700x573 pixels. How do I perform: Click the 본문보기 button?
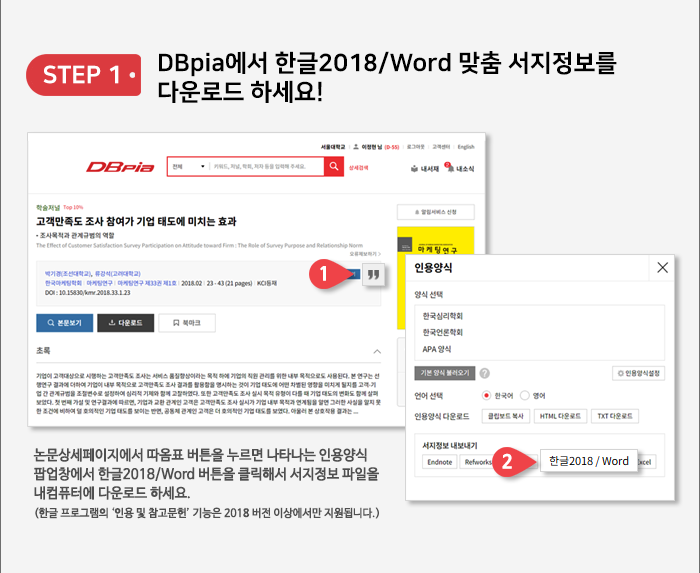point(66,323)
